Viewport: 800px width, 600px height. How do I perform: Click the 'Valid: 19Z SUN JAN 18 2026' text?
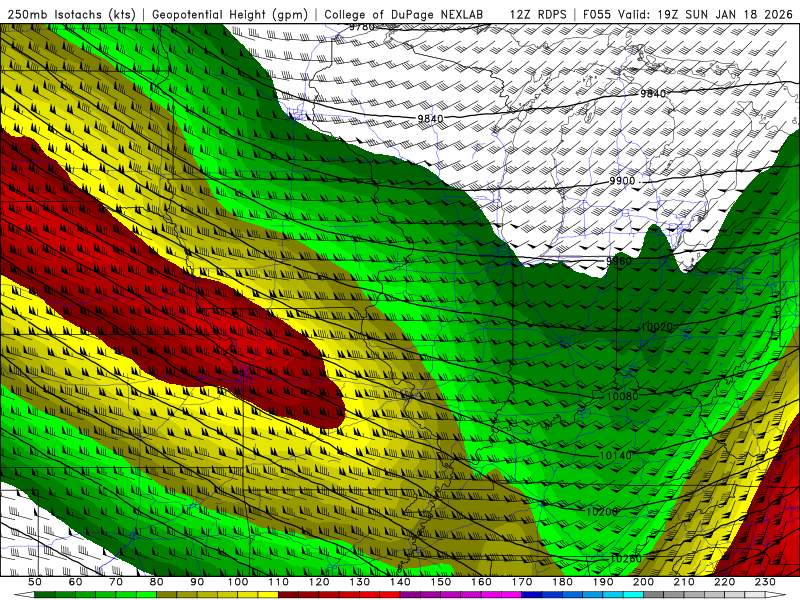[x=706, y=14]
